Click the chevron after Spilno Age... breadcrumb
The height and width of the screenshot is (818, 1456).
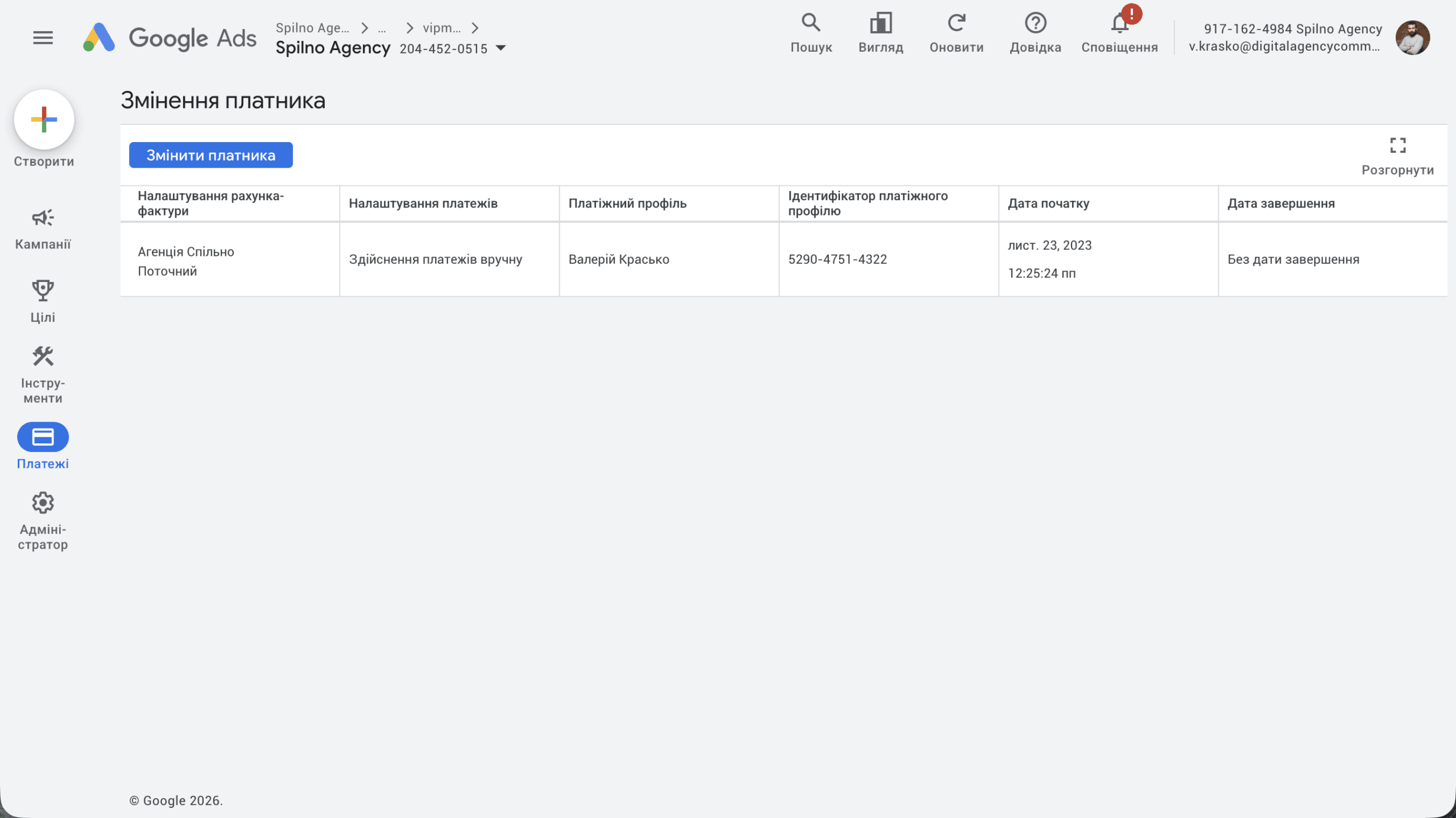365,28
